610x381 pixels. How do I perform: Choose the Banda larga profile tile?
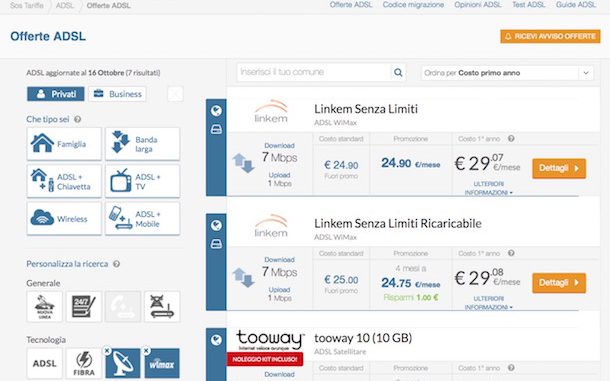click(x=142, y=144)
